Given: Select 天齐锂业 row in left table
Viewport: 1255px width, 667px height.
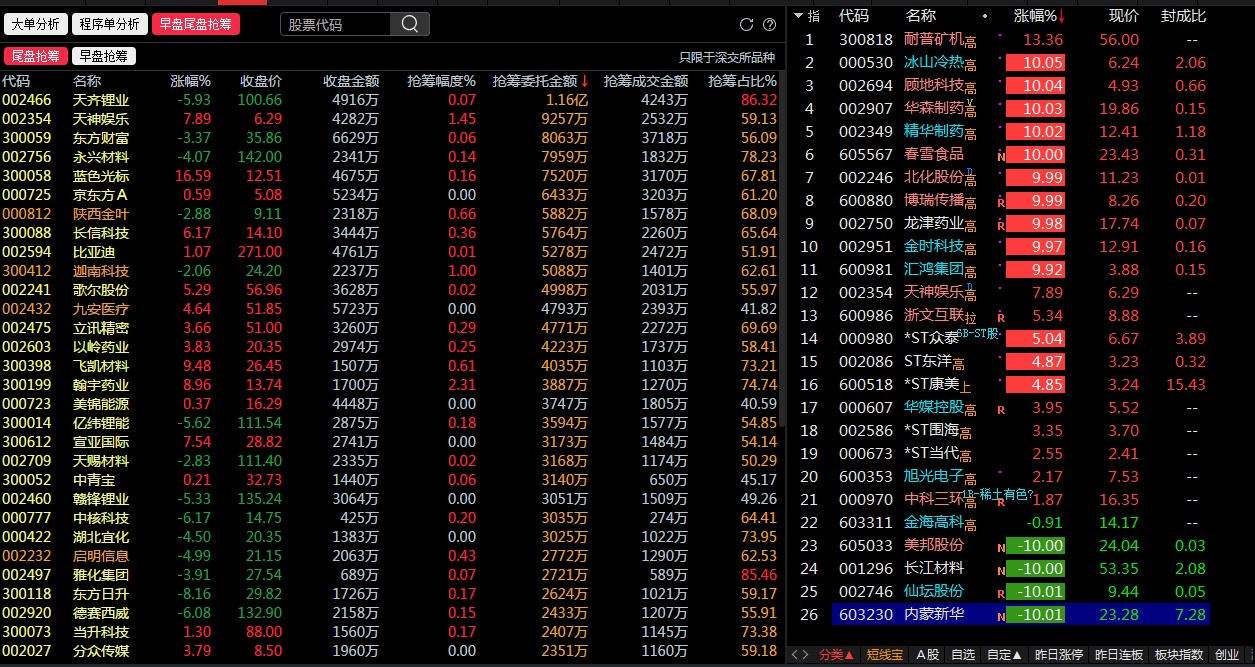Looking at the screenshot, I should [x=390, y=100].
